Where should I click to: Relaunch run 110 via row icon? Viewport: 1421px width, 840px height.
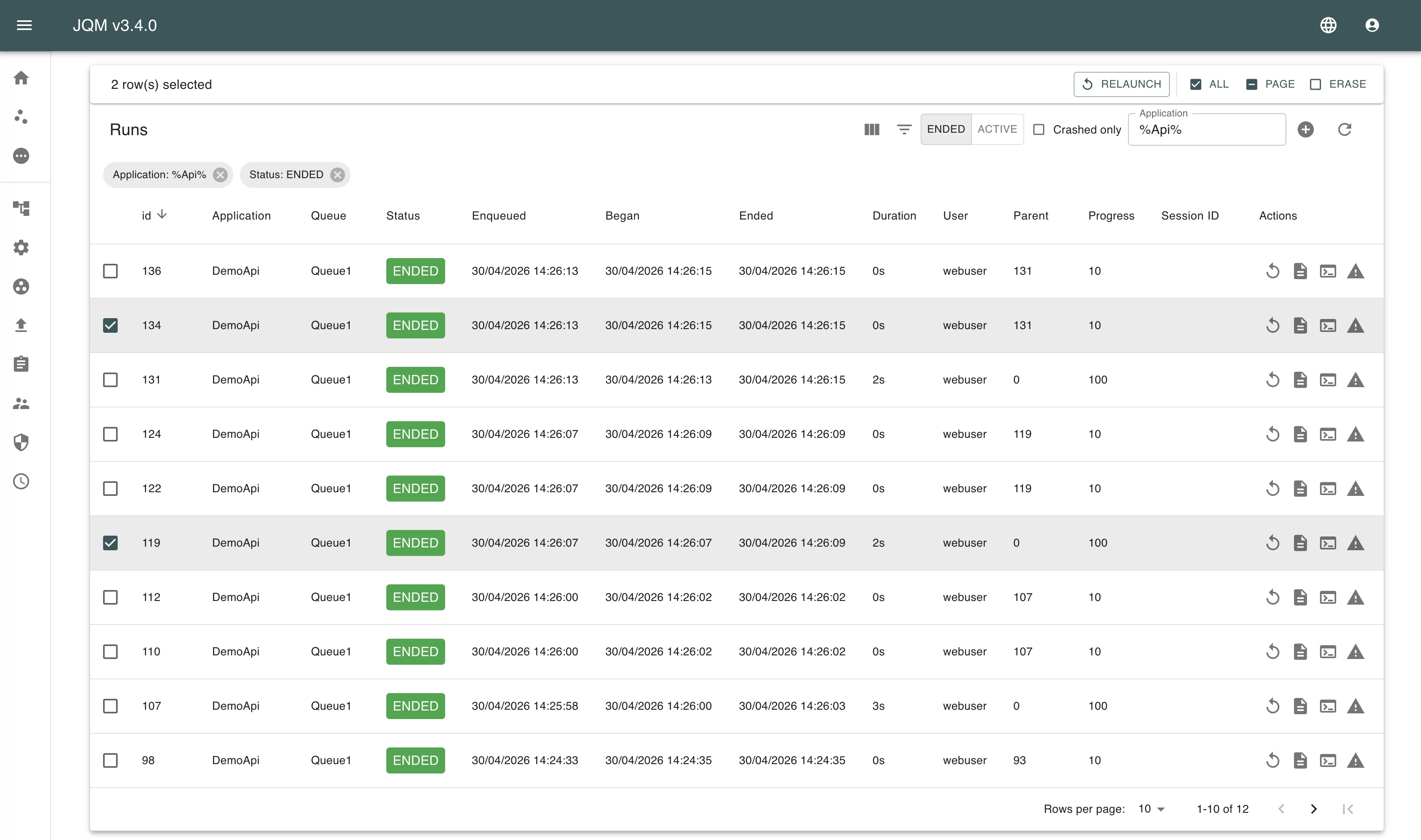click(1273, 652)
